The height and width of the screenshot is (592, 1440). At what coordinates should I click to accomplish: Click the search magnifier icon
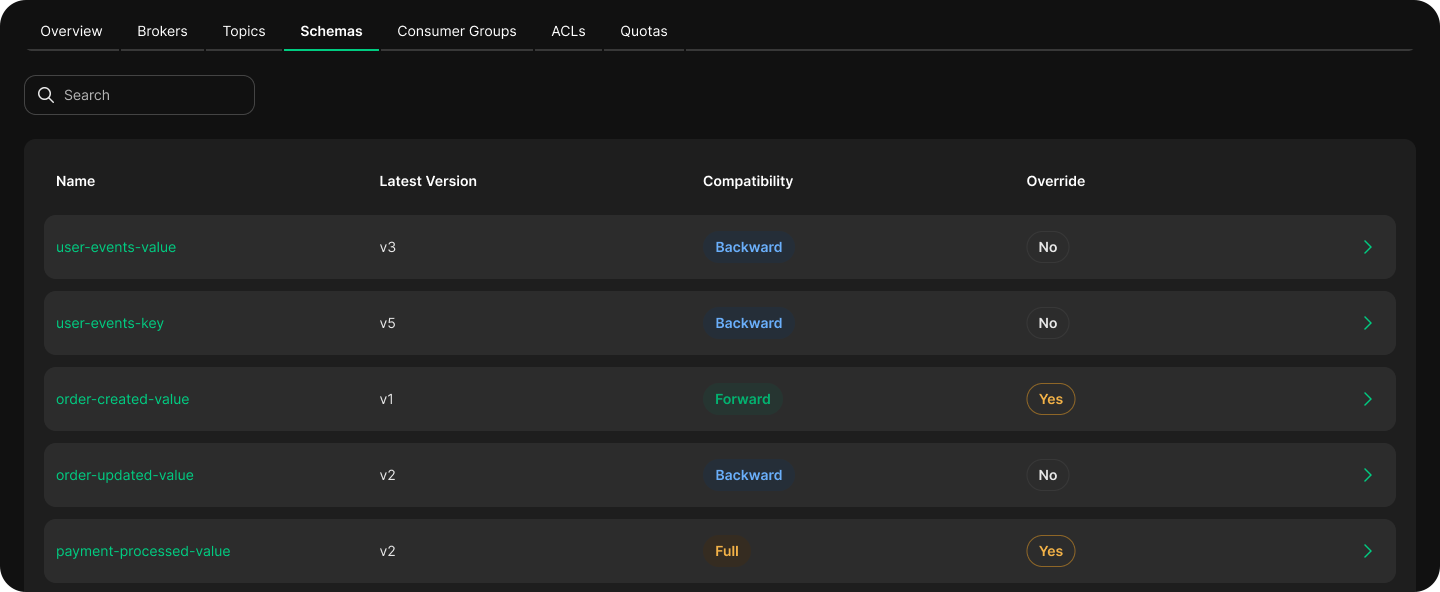click(x=45, y=95)
